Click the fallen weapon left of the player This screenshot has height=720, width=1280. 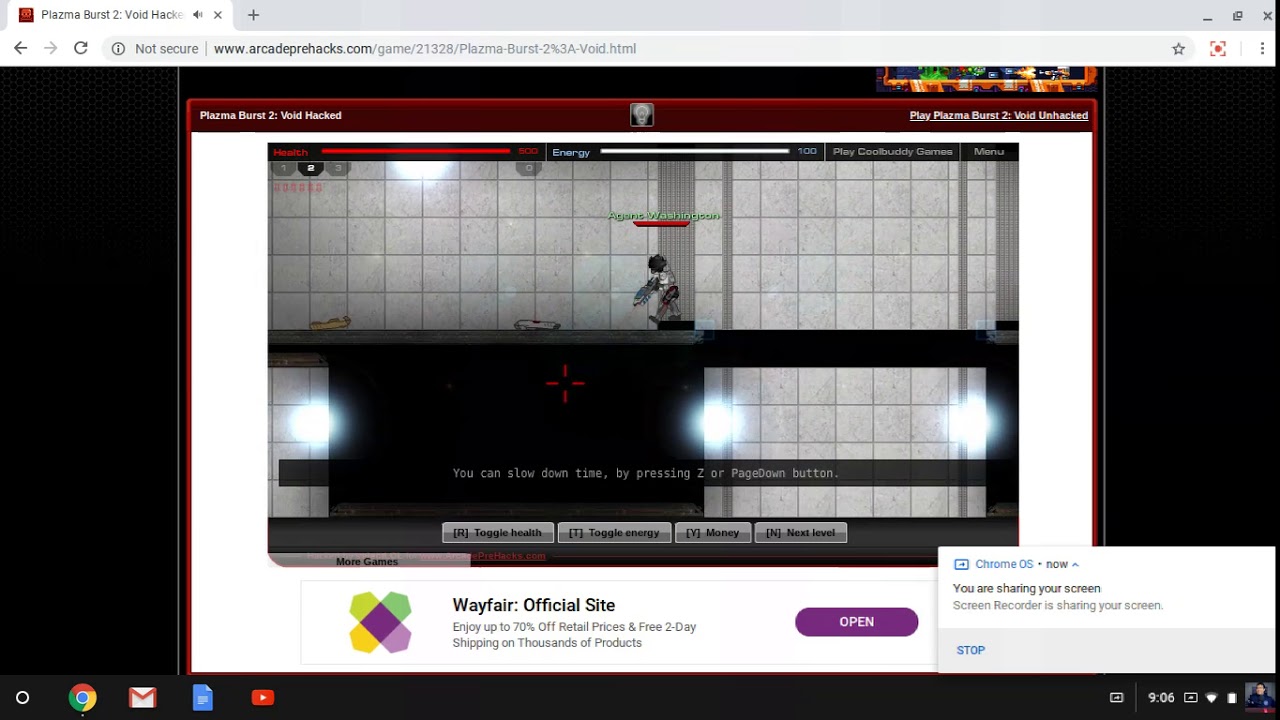537,324
